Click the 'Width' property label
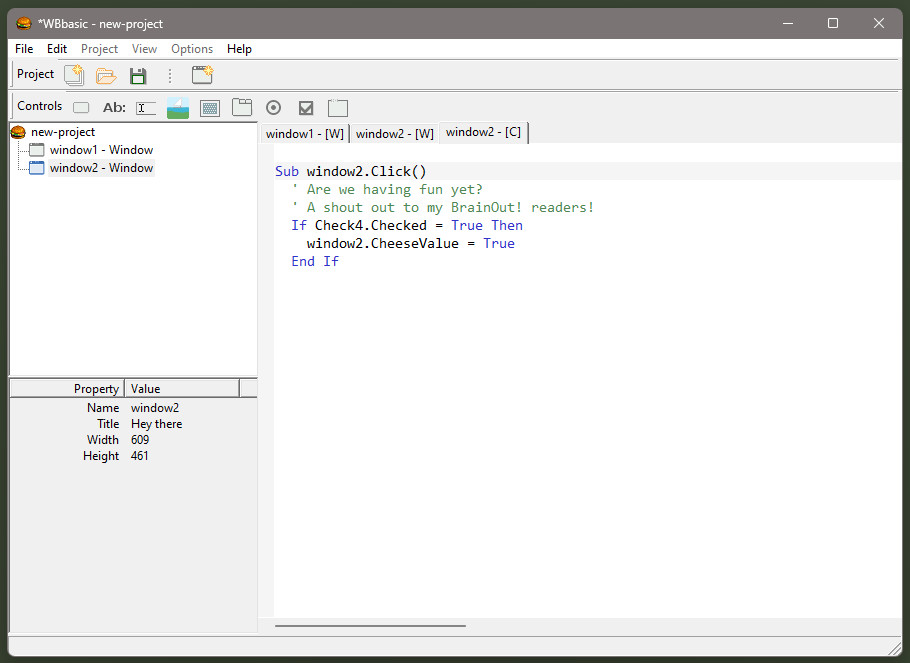910x663 pixels. [103, 439]
